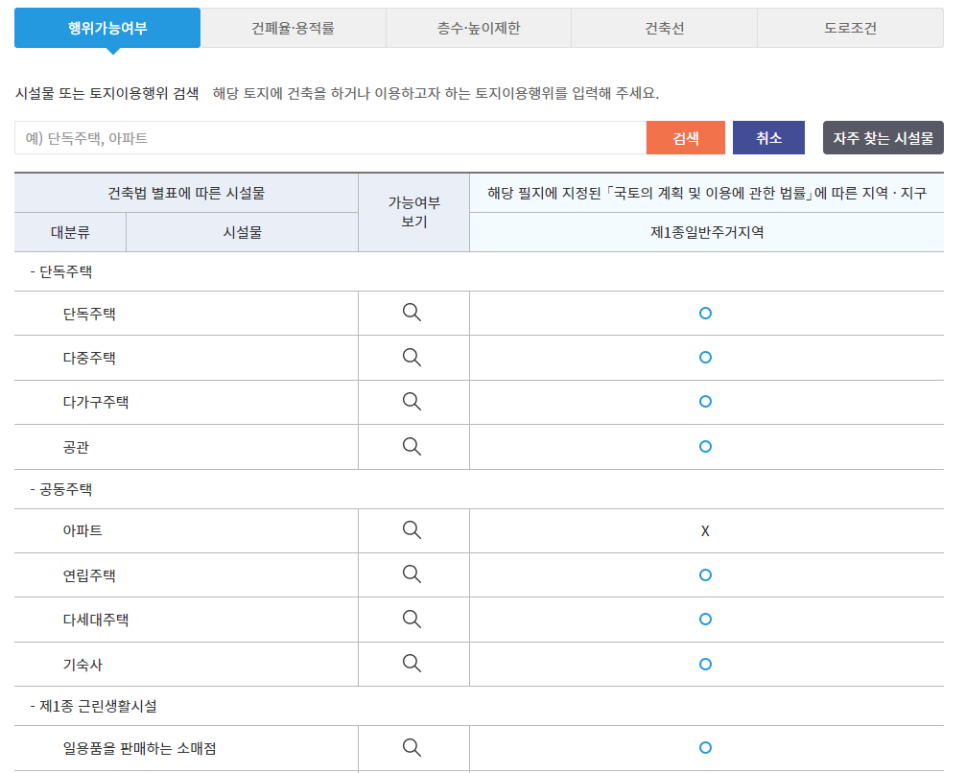
Task: Click the 취소 button
Action: click(768, 137)
